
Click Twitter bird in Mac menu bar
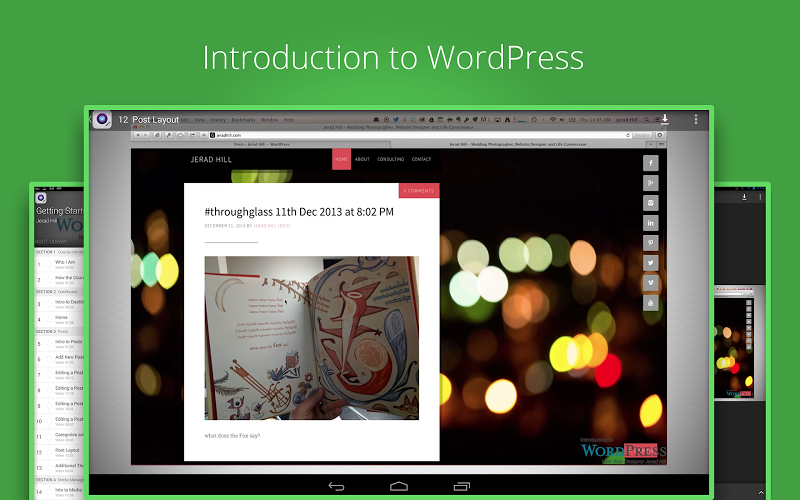(x=395, y=119)
